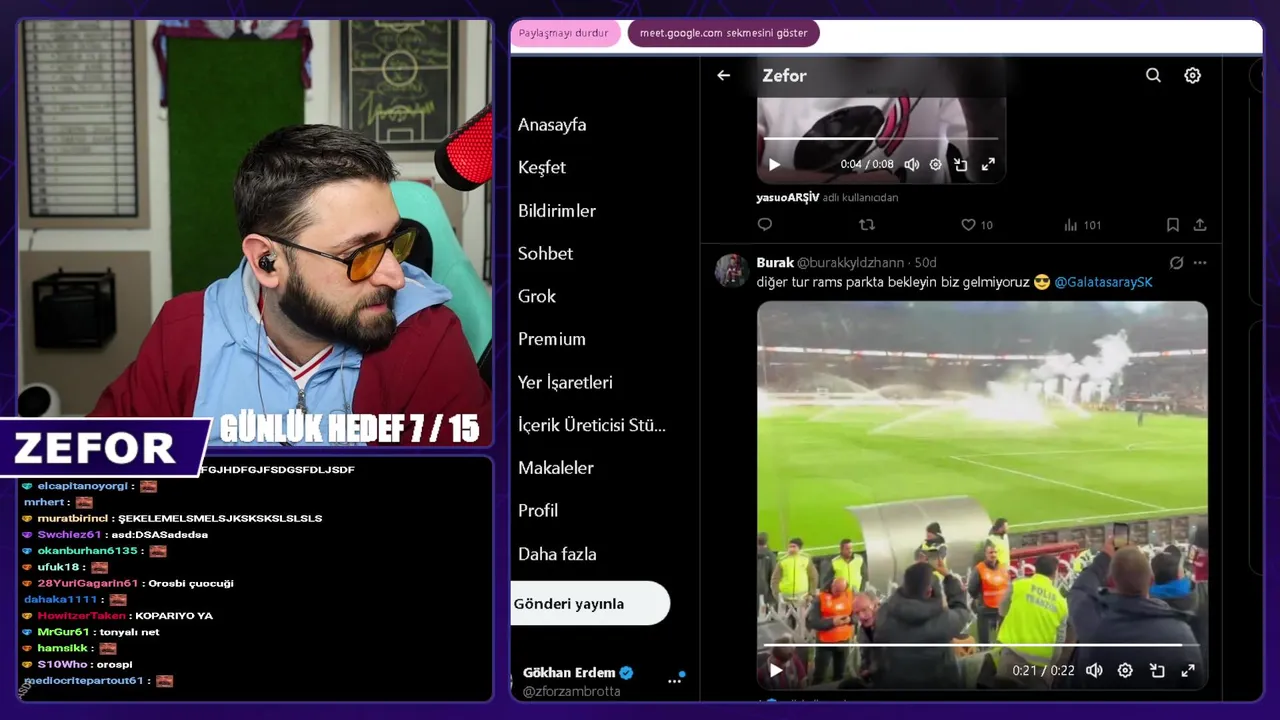The height and width of the screenshot is (720, 1280).
Task: Open Profil in the sidebar
Action: click(538, 511)
